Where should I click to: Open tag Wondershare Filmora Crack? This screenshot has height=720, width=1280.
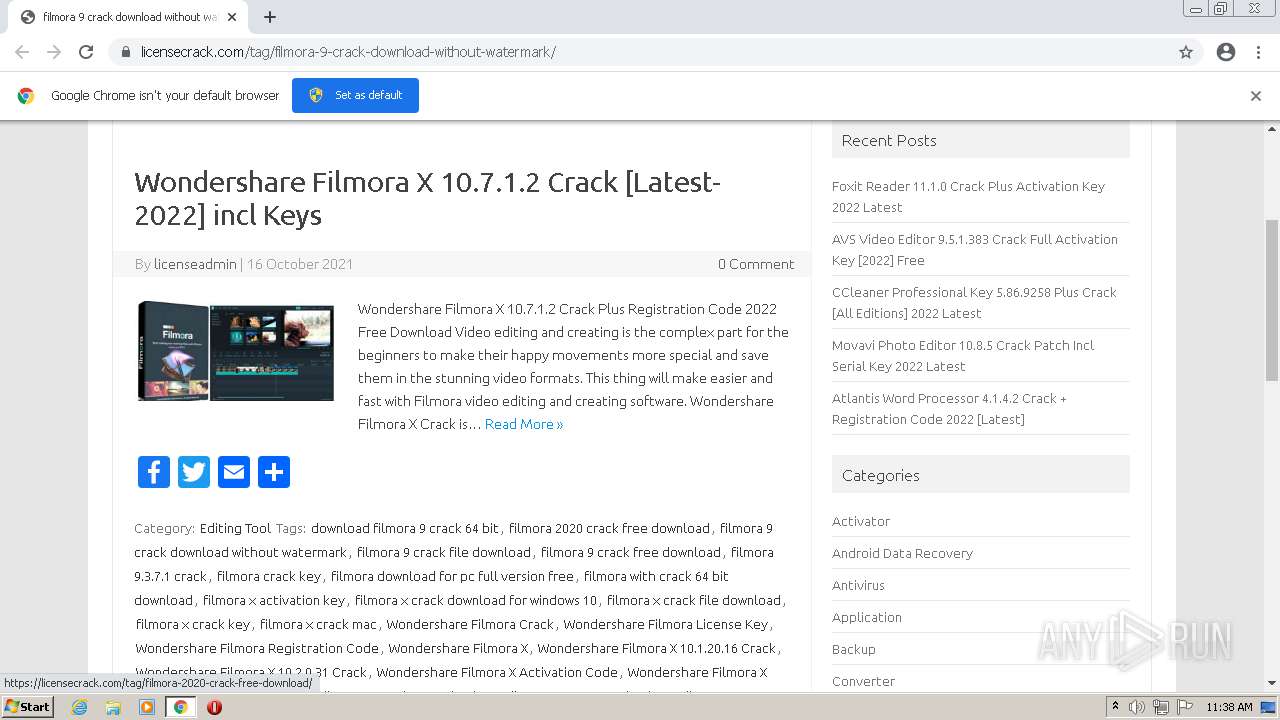pos(470,624)
